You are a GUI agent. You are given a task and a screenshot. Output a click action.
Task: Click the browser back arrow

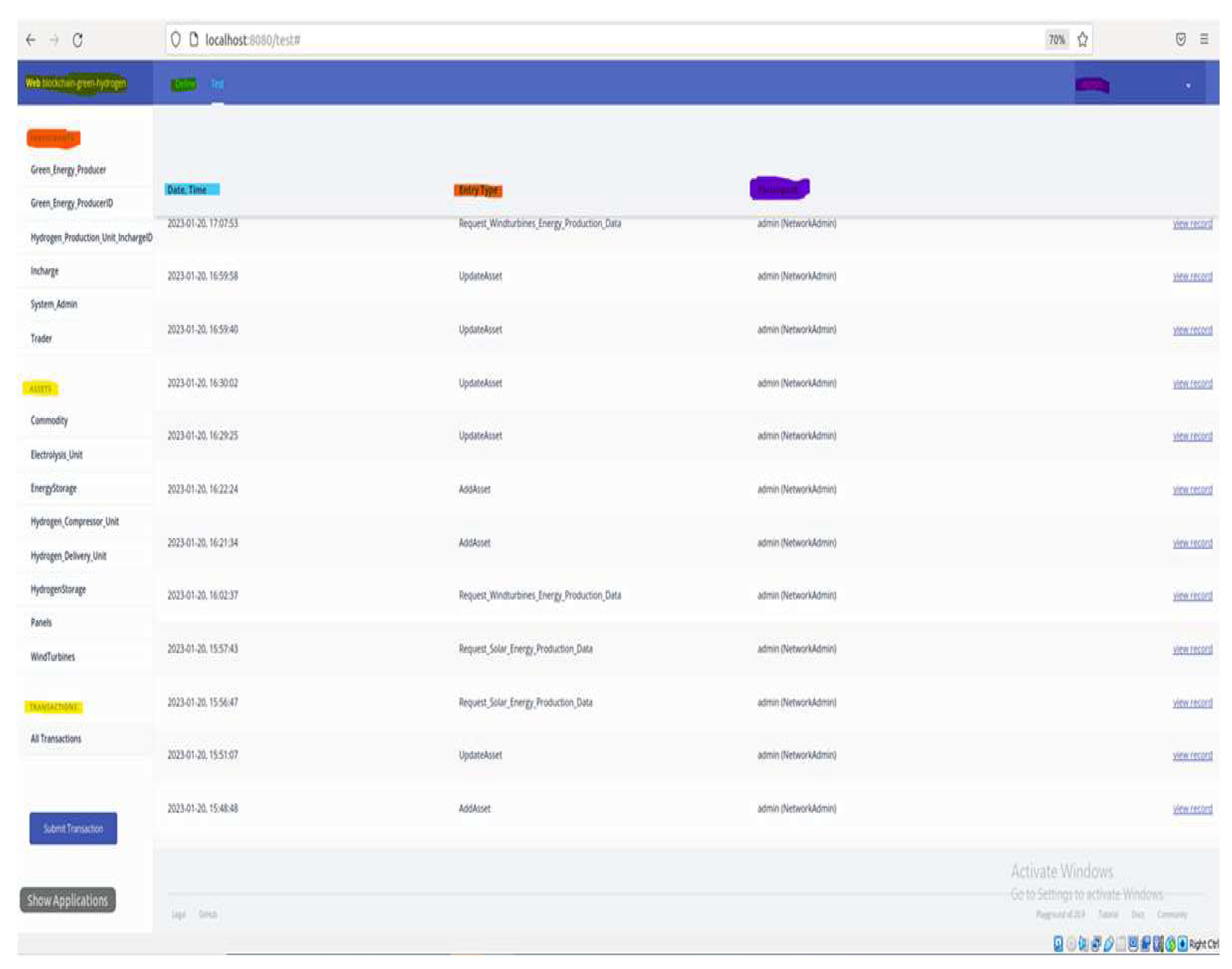coord(31,40)
